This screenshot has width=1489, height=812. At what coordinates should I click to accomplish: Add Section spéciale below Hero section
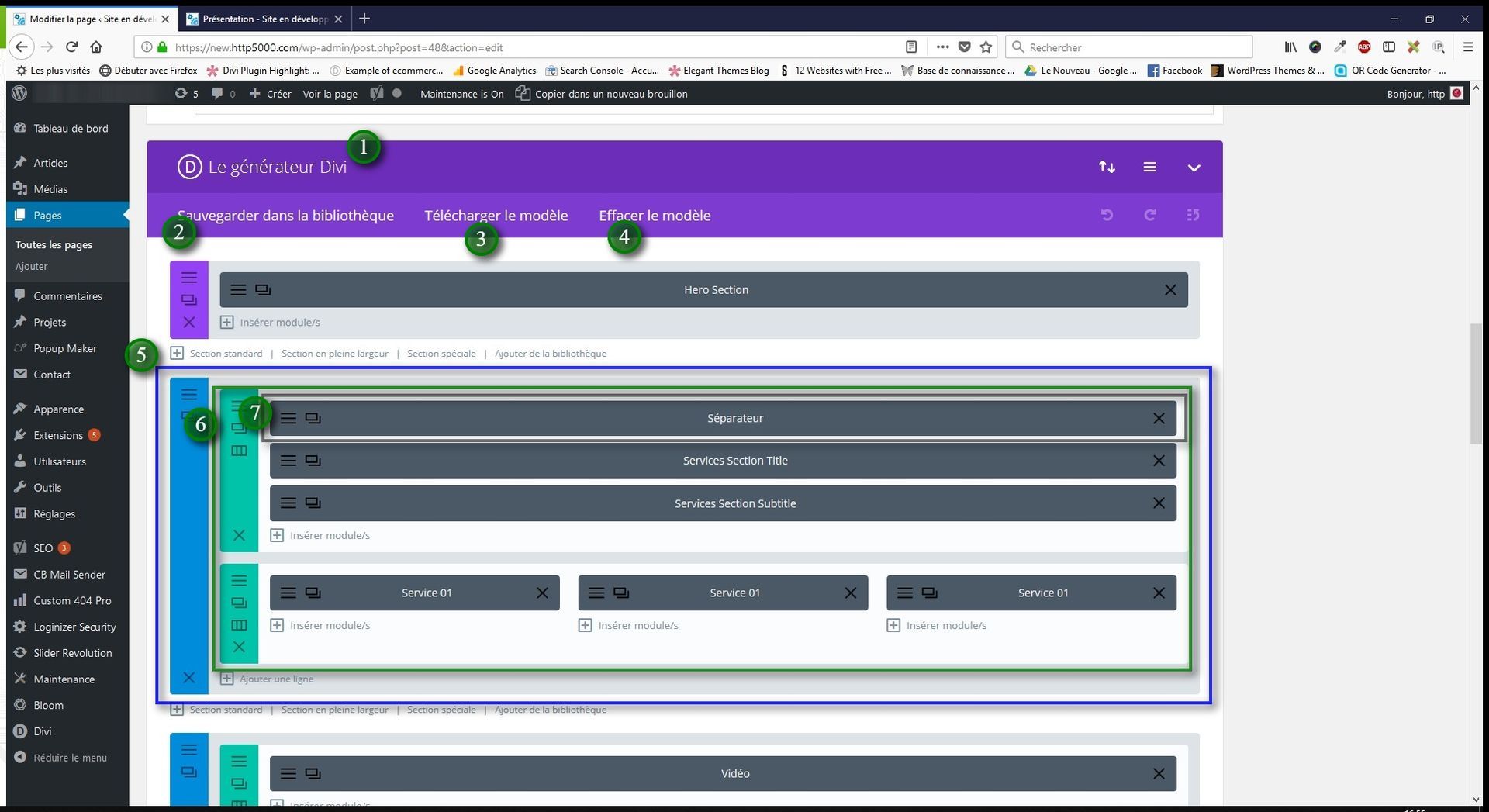coord(441,354)
